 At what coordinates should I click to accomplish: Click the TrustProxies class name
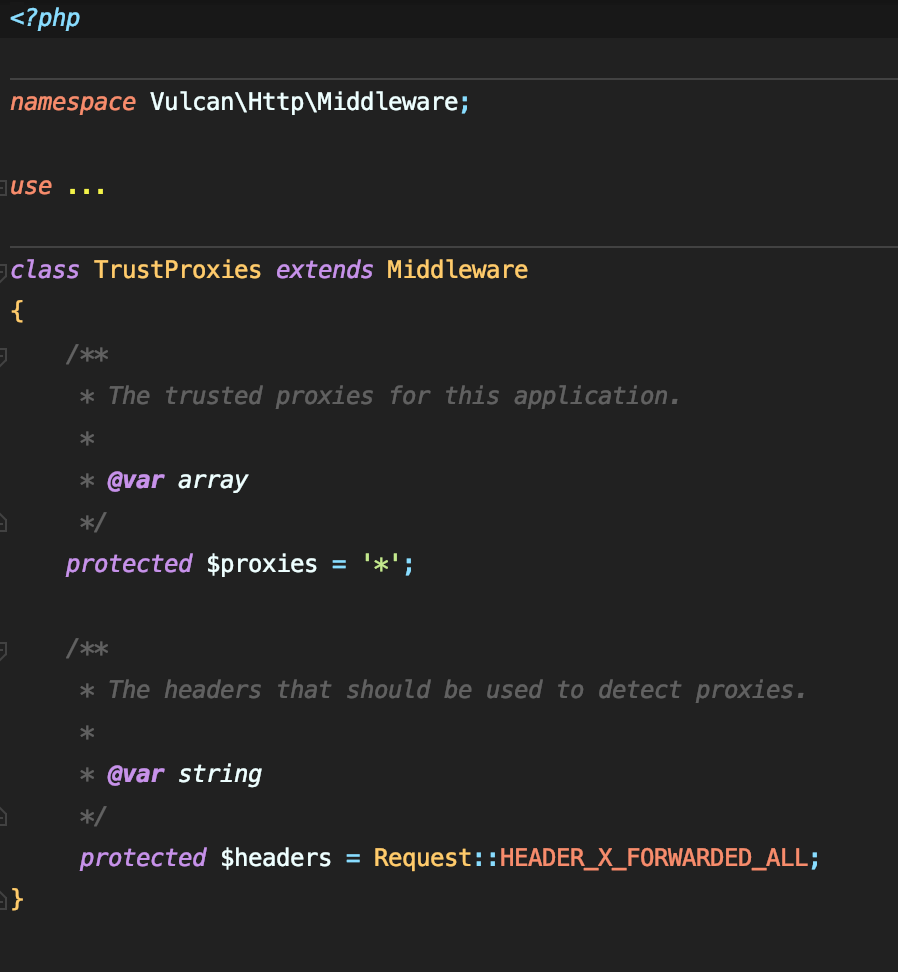(x=177, y=270)
